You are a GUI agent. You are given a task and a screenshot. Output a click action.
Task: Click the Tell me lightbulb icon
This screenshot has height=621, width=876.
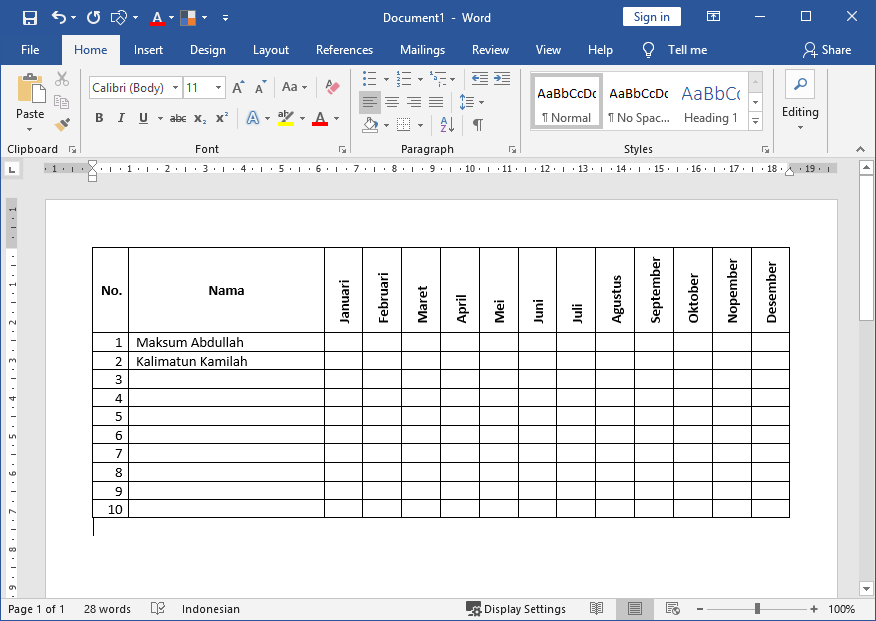(x=648, y=50)
